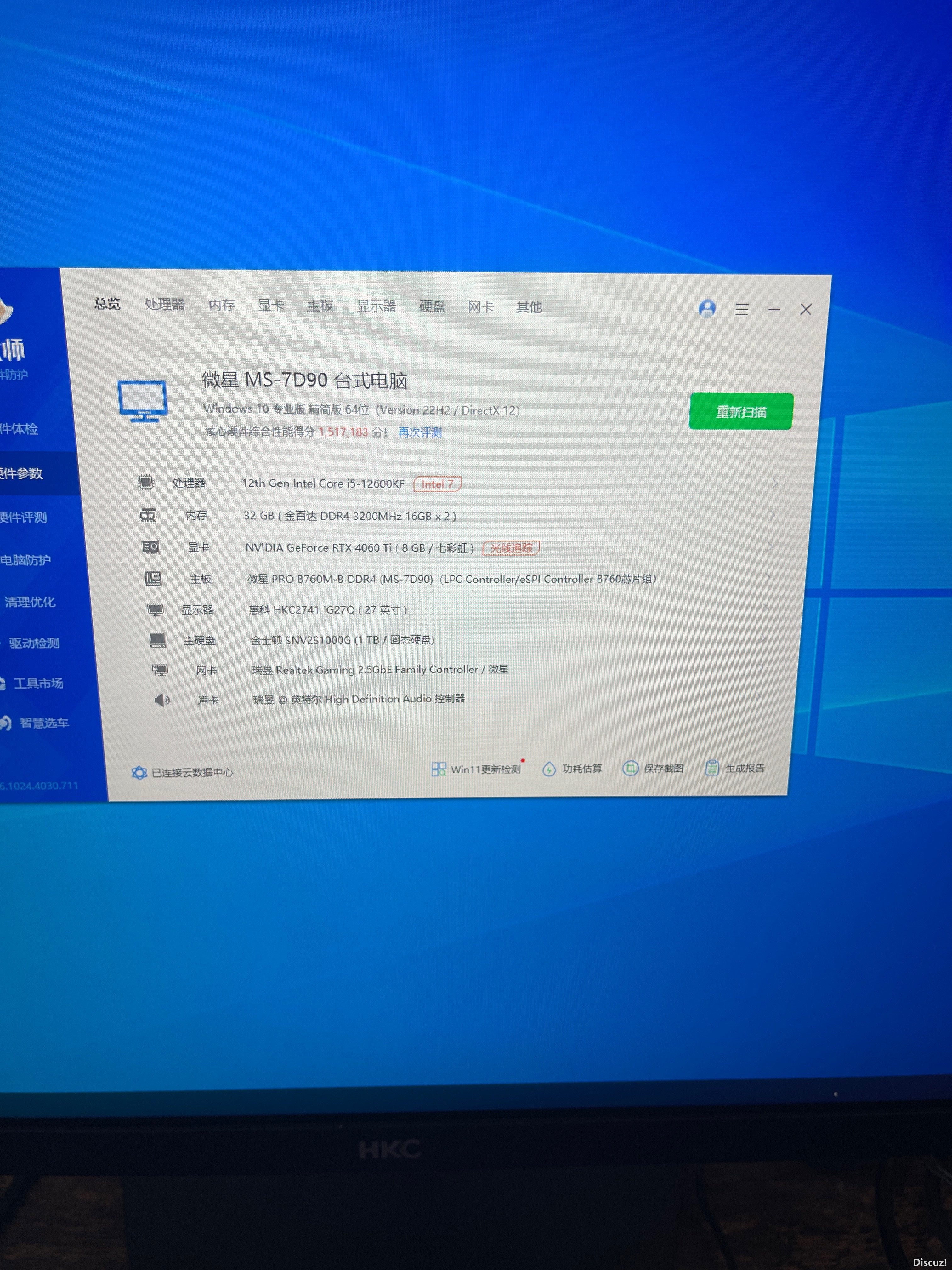Expand the 内存 row chevron

(x=772, y=516)
